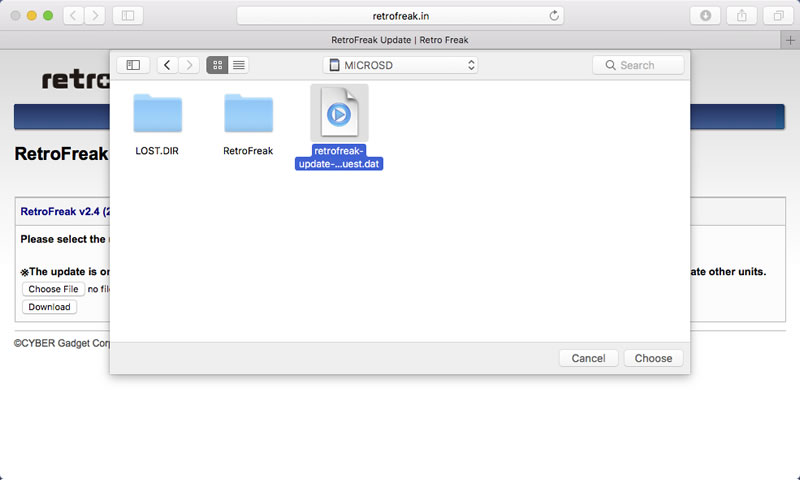Switch file dialog to list view
The width and height of the screenshot is (800, 480).
pyautogui.click(x=239, y=65)
